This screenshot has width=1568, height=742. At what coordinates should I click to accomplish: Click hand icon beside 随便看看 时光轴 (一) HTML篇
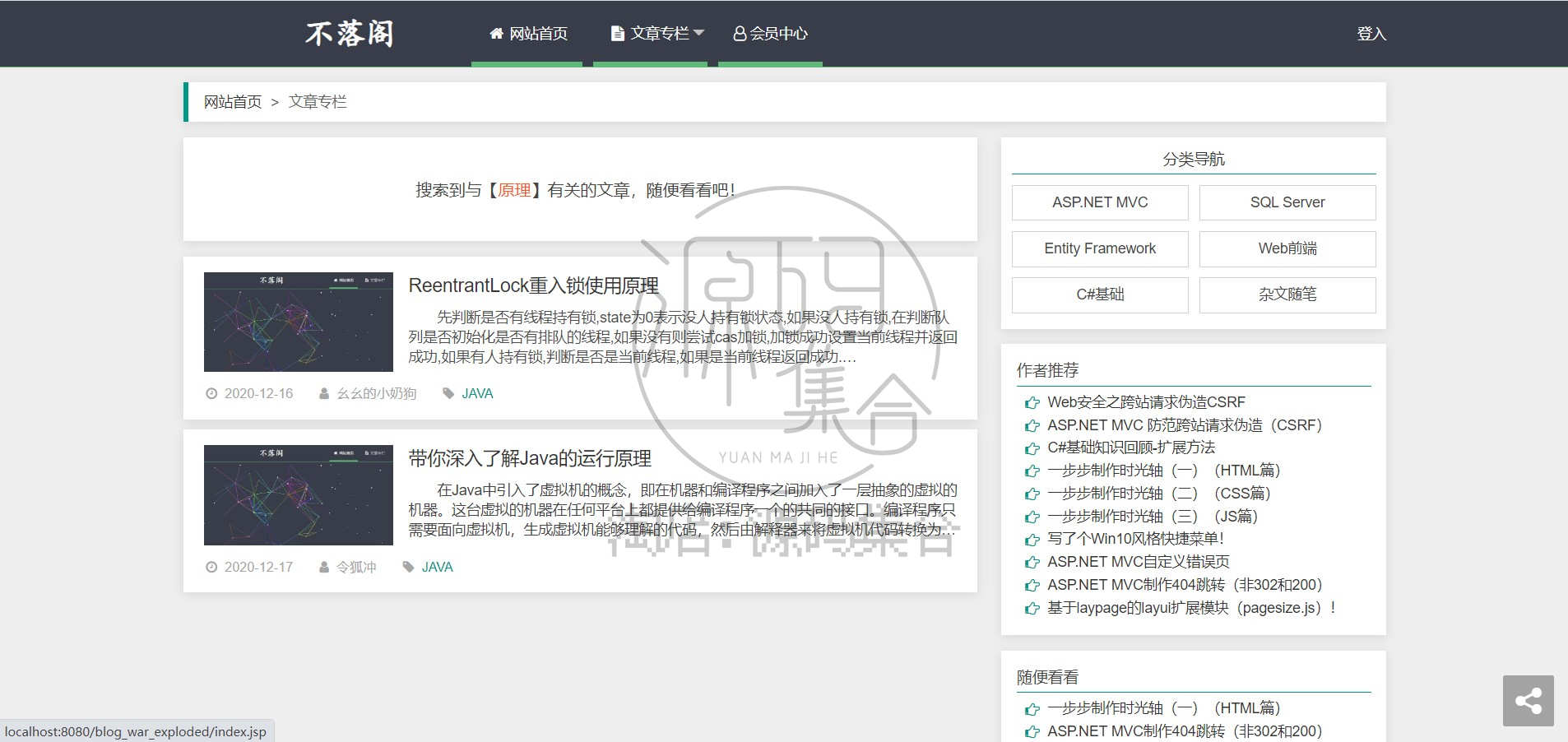pyautogui.click(x=1032, y=709)
